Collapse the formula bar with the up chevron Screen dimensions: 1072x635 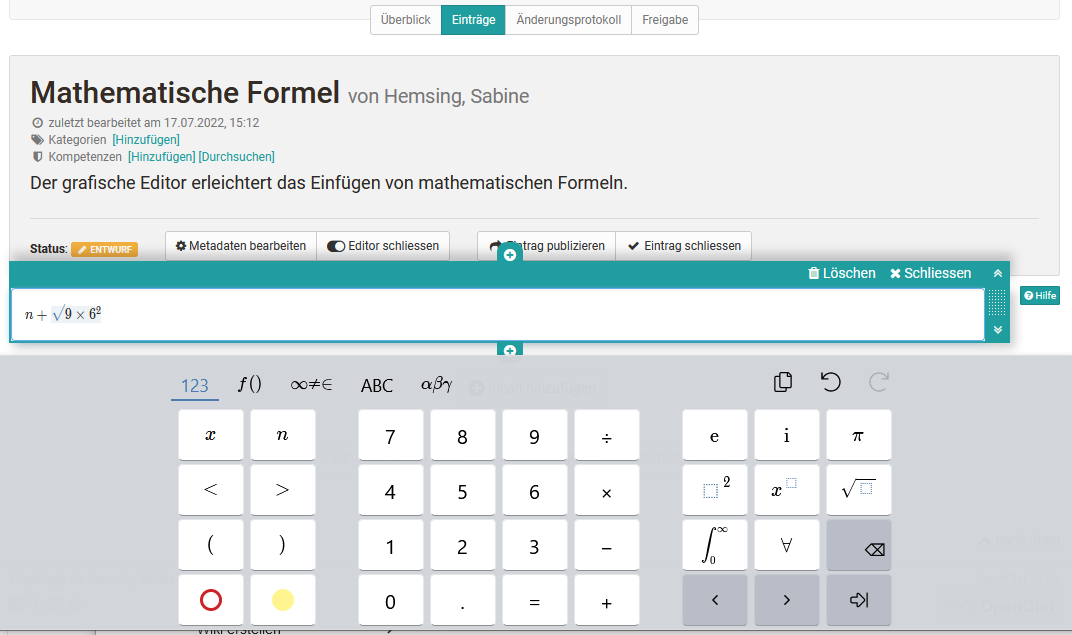[997, 272]
